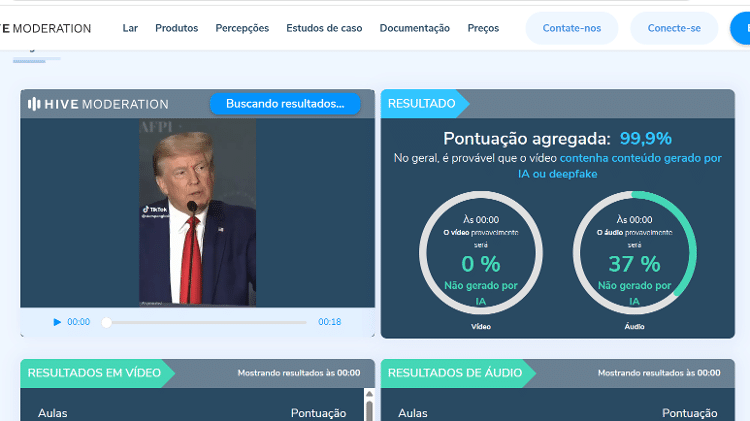The height and width of the screenshot is (421, 750).
Task: Click 'contenha conteúdo gerado por' text
Action: (640, 158)
